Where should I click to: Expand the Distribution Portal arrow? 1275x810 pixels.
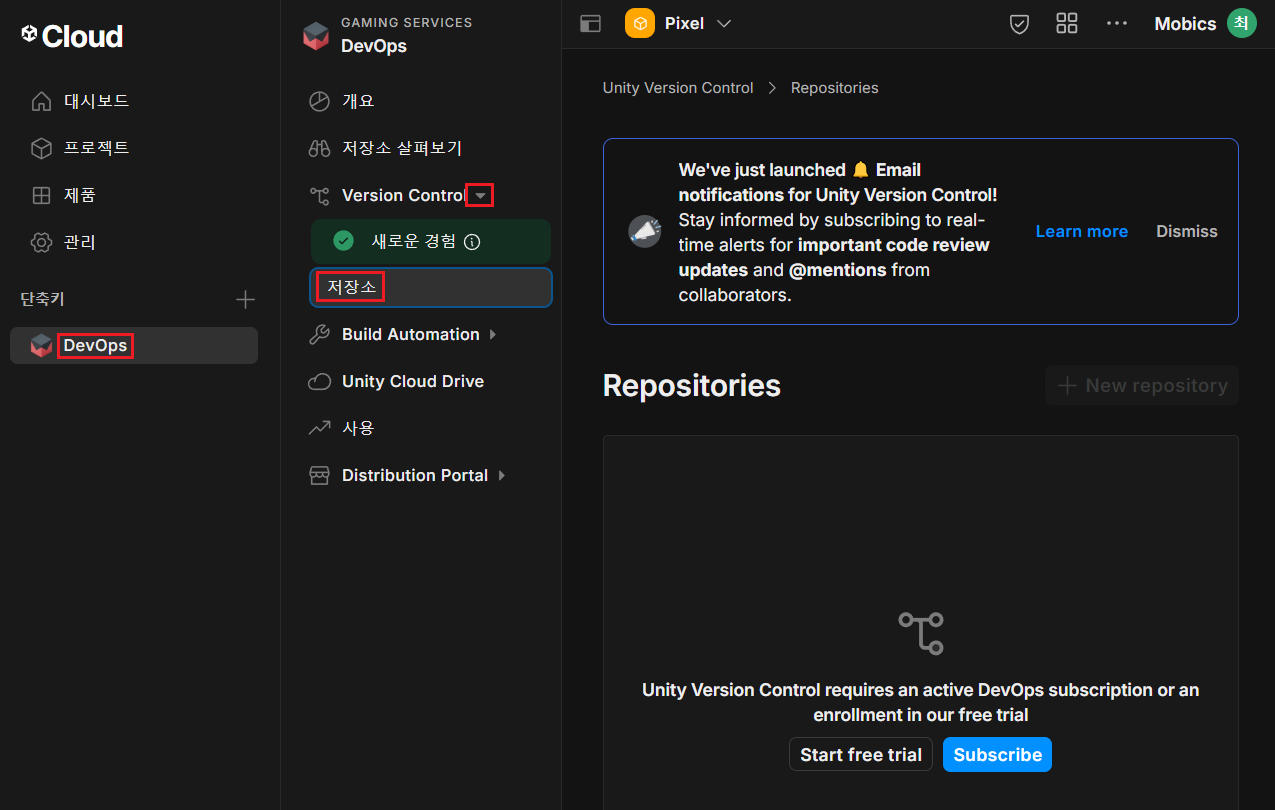(x=502, y=475)
